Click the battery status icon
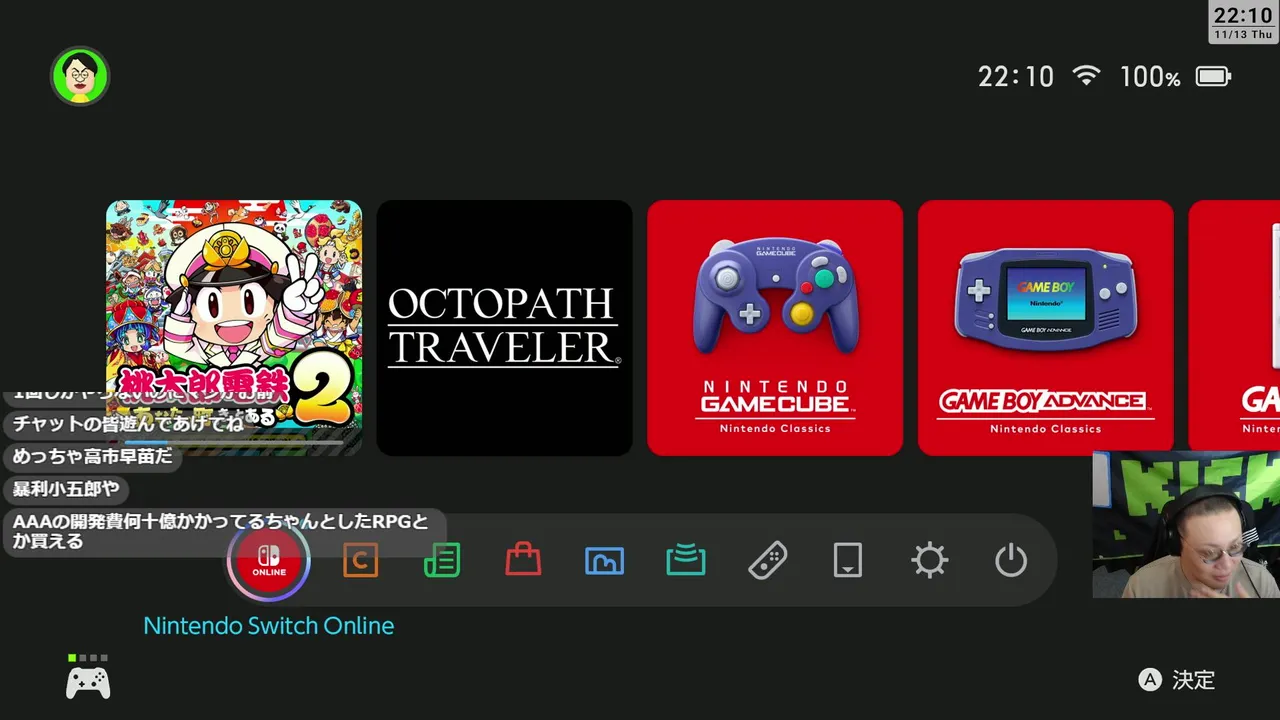Image resolution: width=1280 pixels, height=720 pixels. (x=1213, y=77)
